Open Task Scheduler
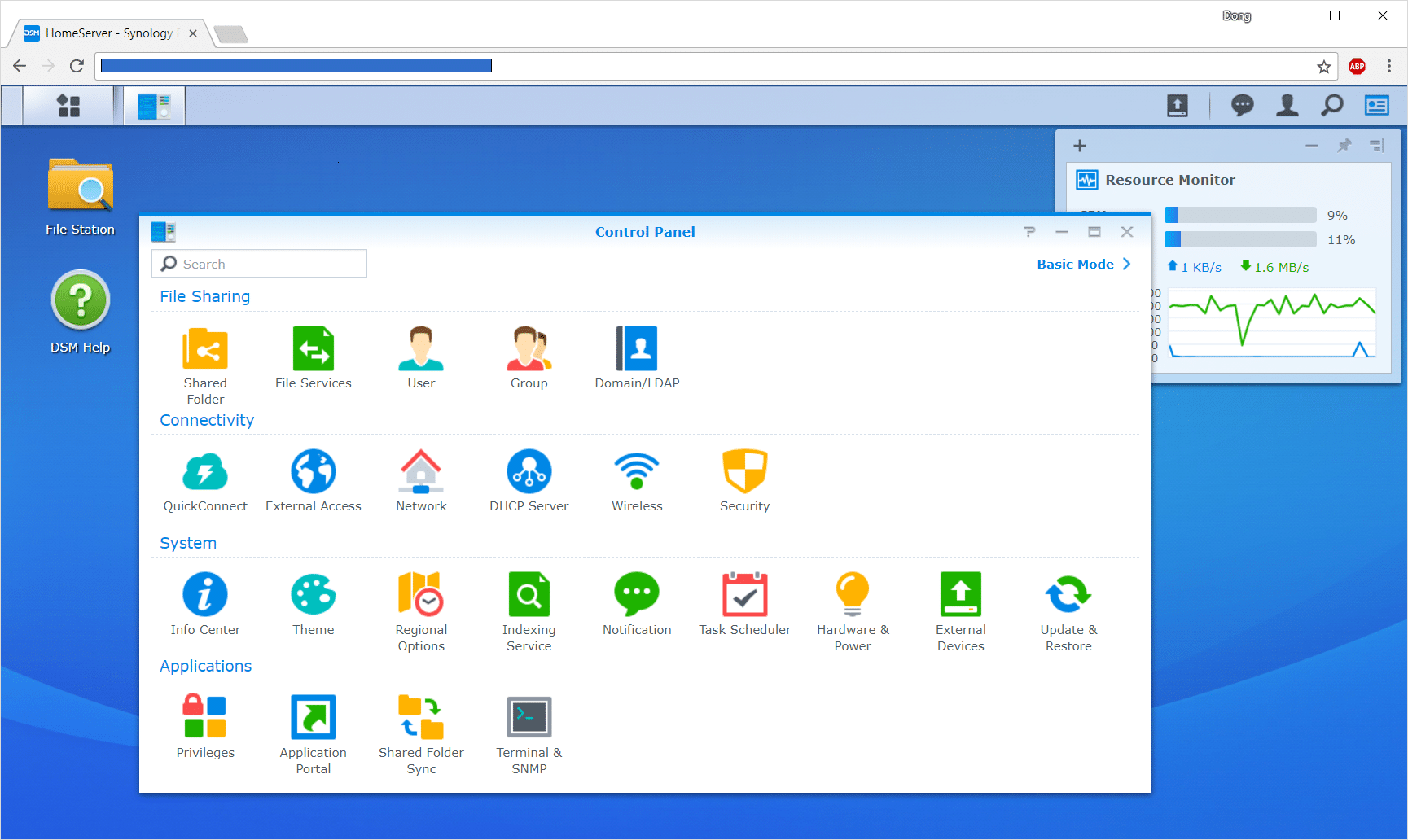This screenshot has height=840, width=1408. (x=744, y=604)
